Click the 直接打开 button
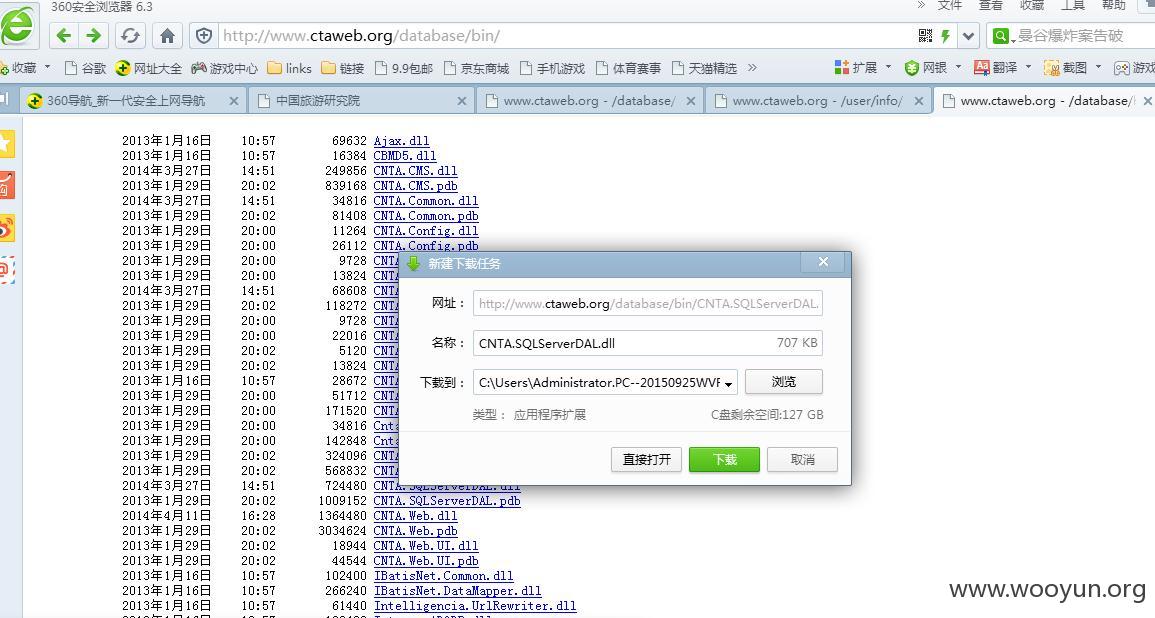The image size is (1155, 618). click(x=646, y=460)
